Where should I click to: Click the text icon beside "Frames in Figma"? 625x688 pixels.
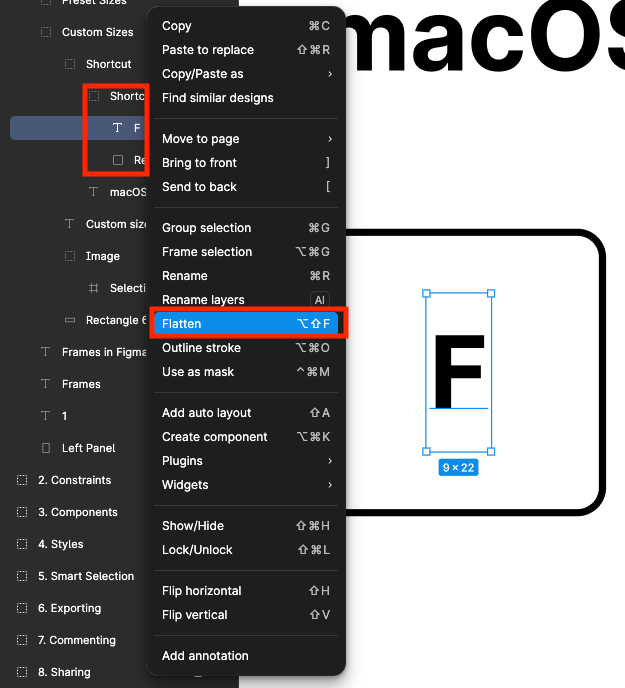point(45,352)
